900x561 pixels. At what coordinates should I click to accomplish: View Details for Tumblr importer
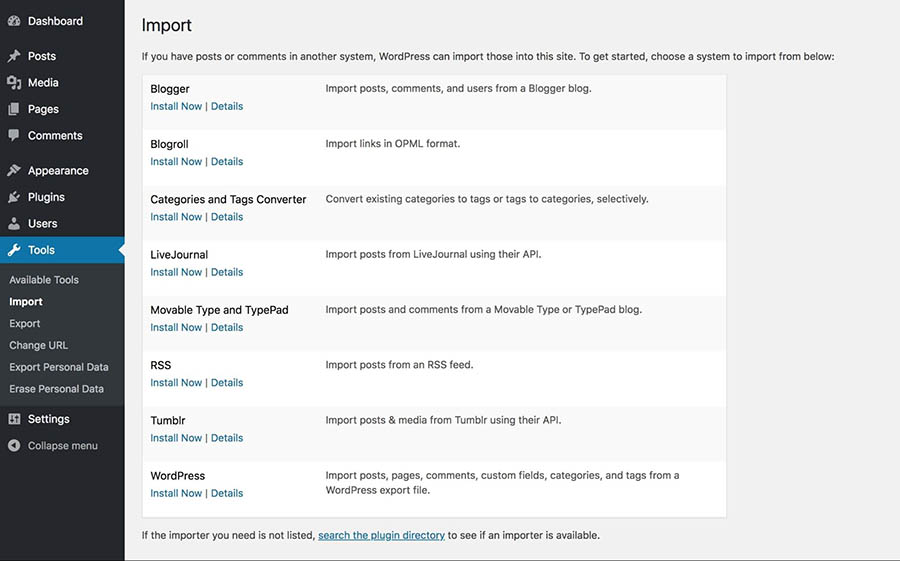click(x=227, y=438)
